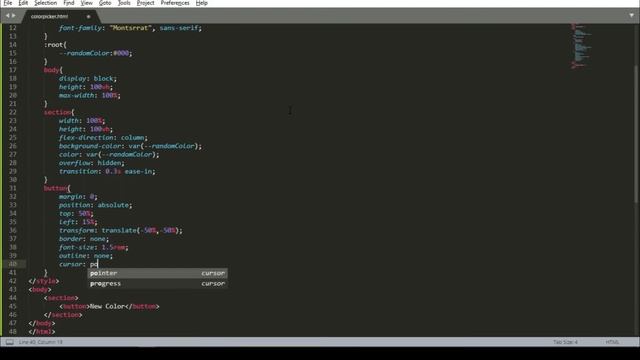
Task: Click 'display: block' line
Action: (88, 78)
